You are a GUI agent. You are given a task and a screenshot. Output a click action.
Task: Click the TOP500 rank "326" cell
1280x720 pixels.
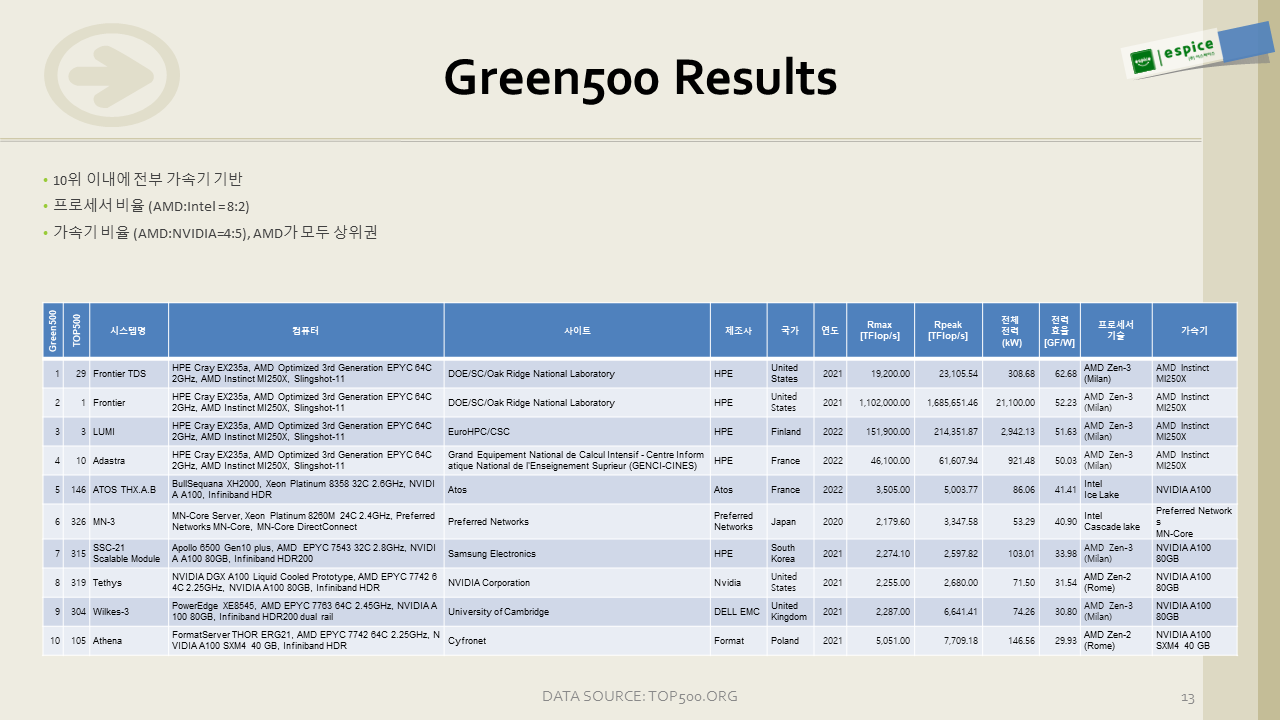pyautogui.click(x=78, y=522)
